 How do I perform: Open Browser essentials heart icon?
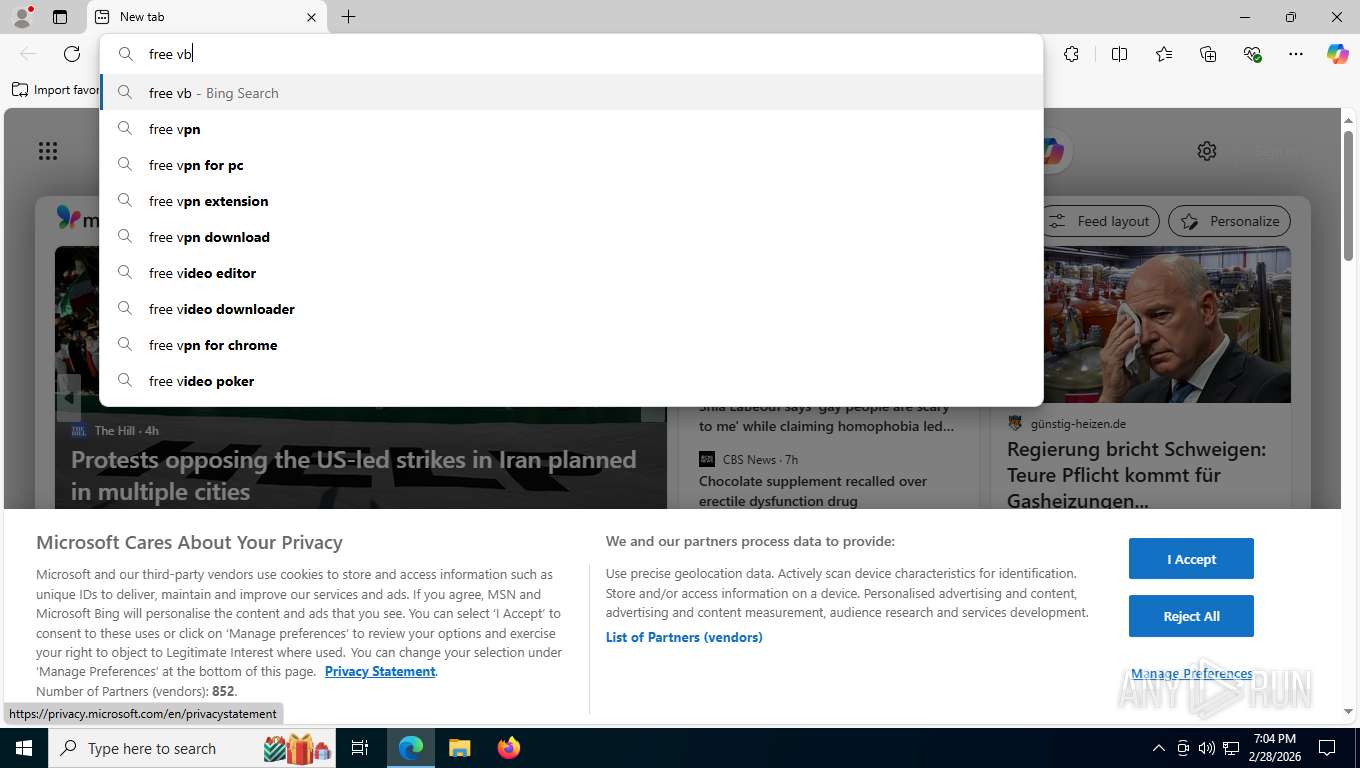[x=1252, y=54]
